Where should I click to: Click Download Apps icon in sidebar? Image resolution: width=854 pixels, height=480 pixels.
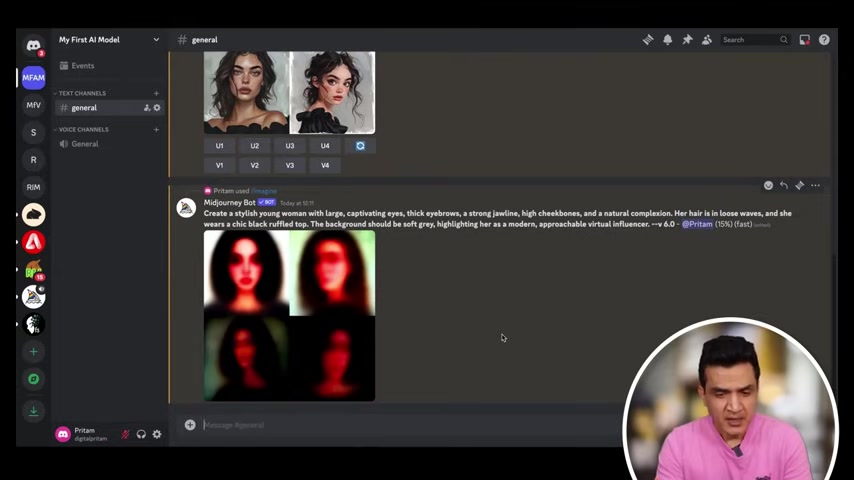point(33,411)
